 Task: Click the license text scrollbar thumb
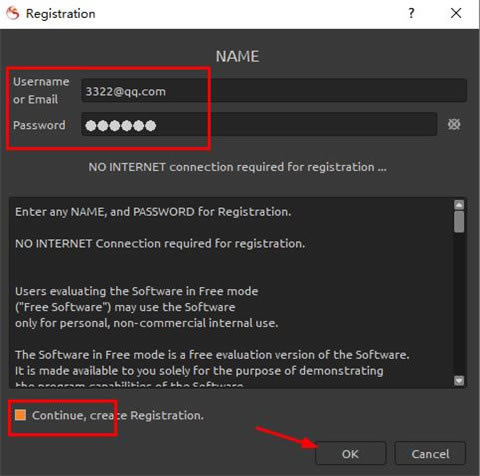point(459,222)
